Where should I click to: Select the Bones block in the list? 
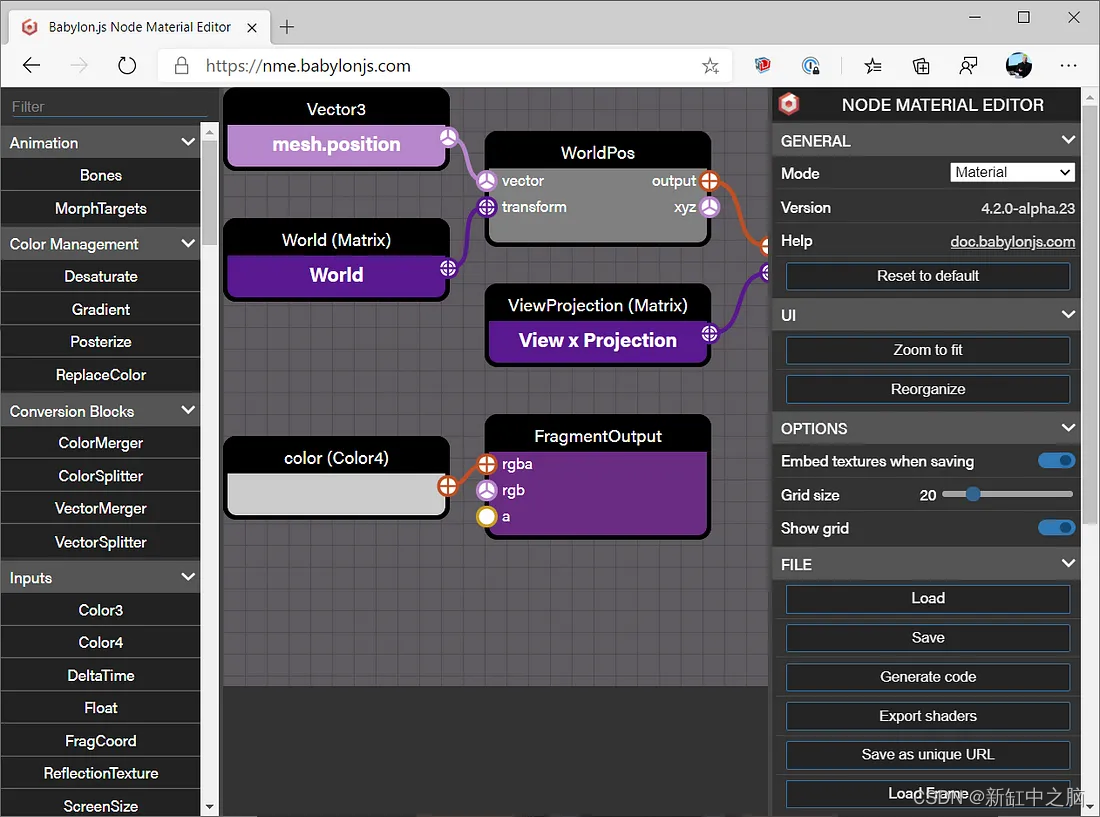click(100, 175)
